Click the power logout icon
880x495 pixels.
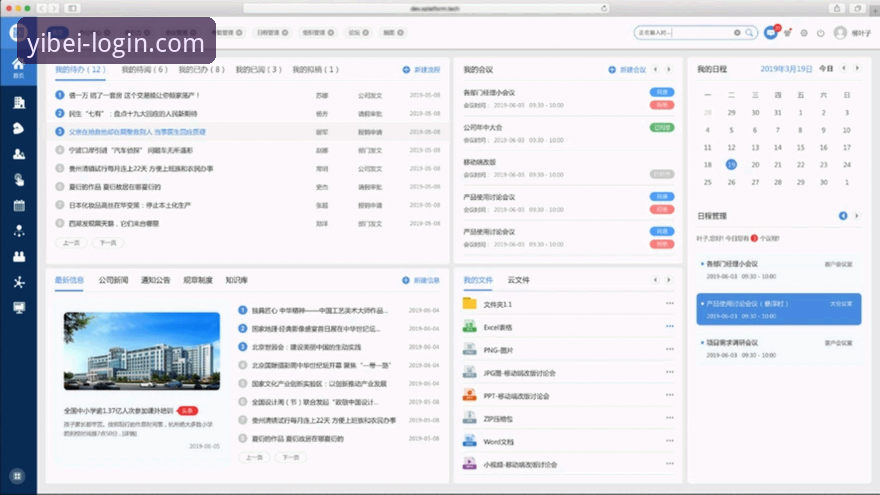tap(821, 33)
